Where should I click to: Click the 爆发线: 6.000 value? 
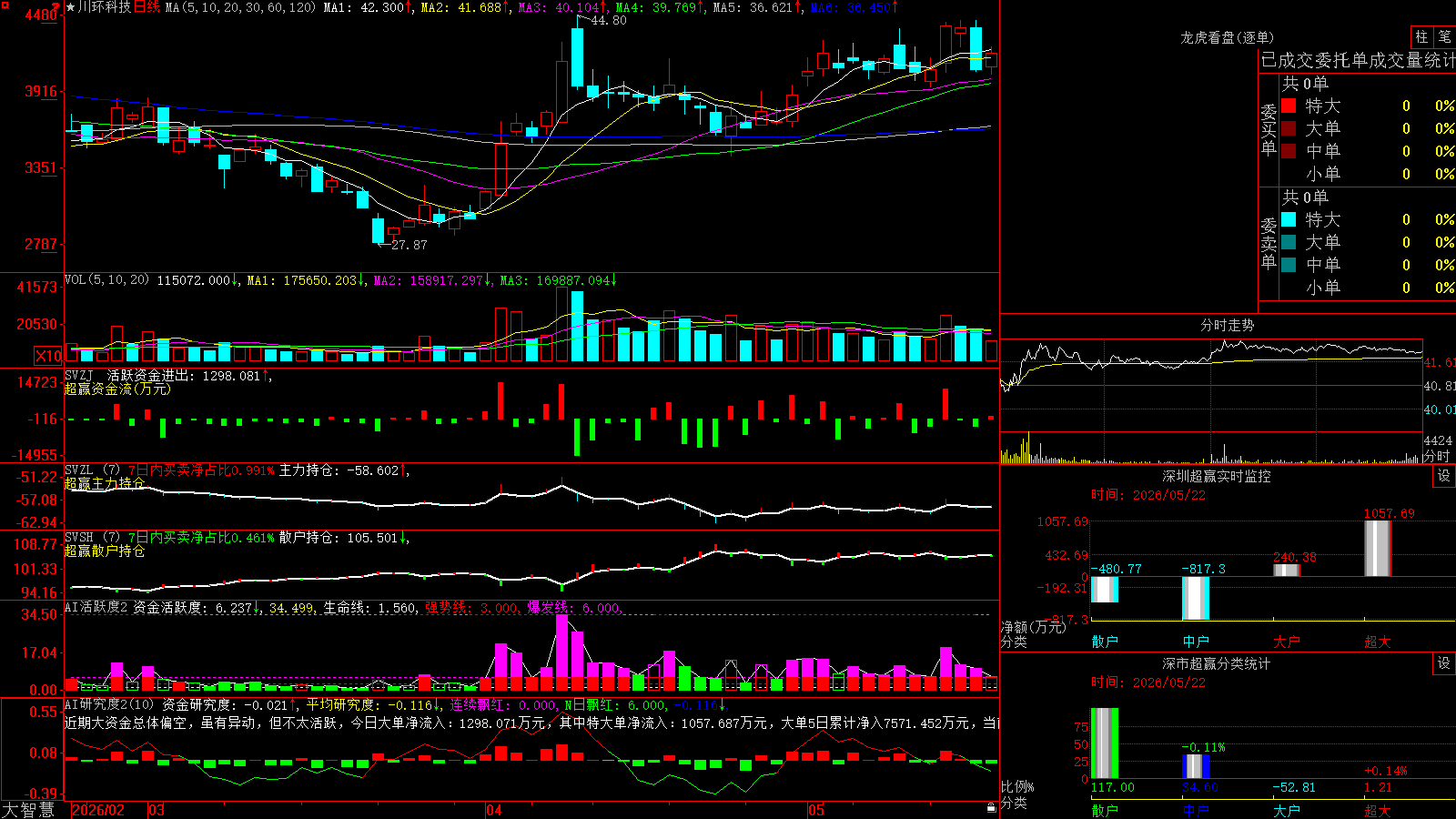point(575,607)
